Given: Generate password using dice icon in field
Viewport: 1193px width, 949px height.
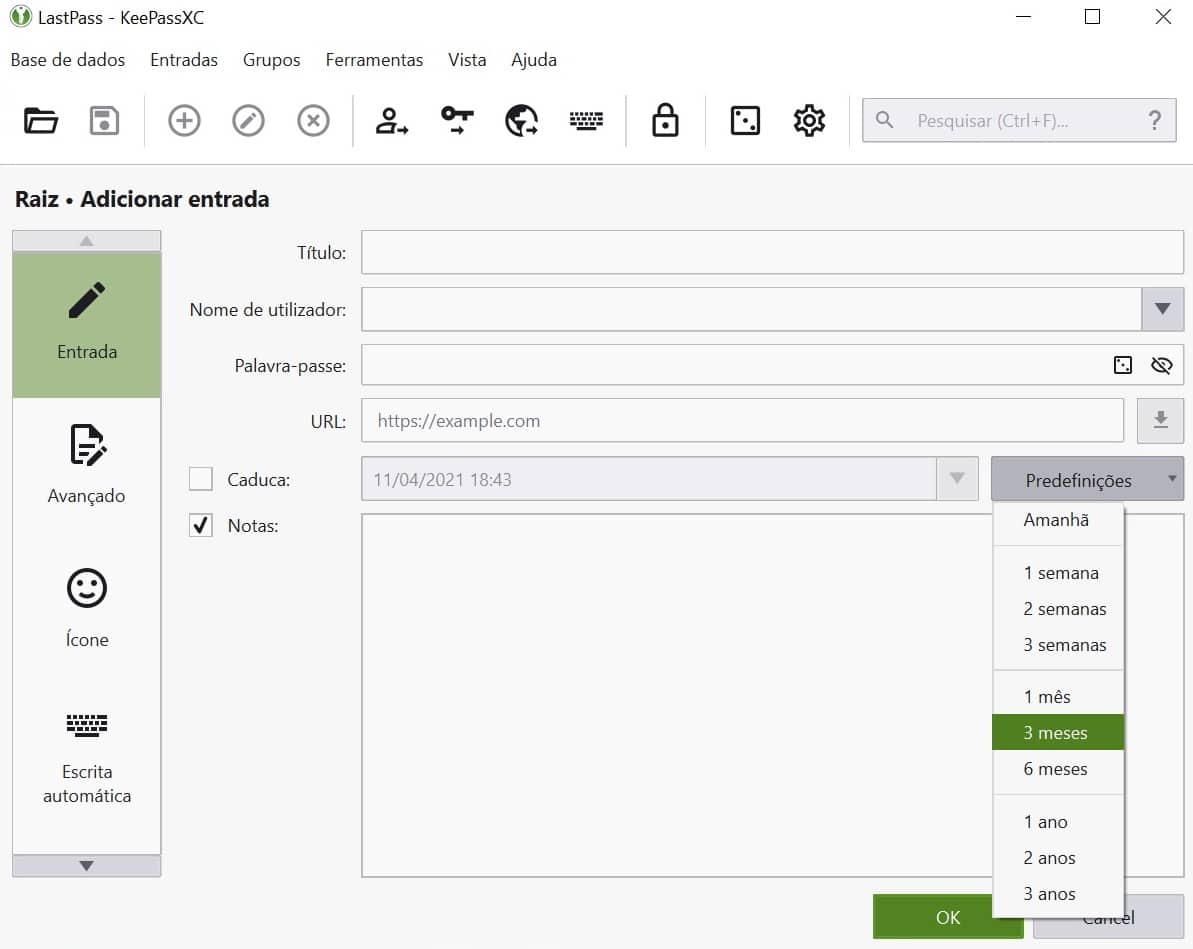Looking at the screenshot, I should click(x=1123, y=366).
